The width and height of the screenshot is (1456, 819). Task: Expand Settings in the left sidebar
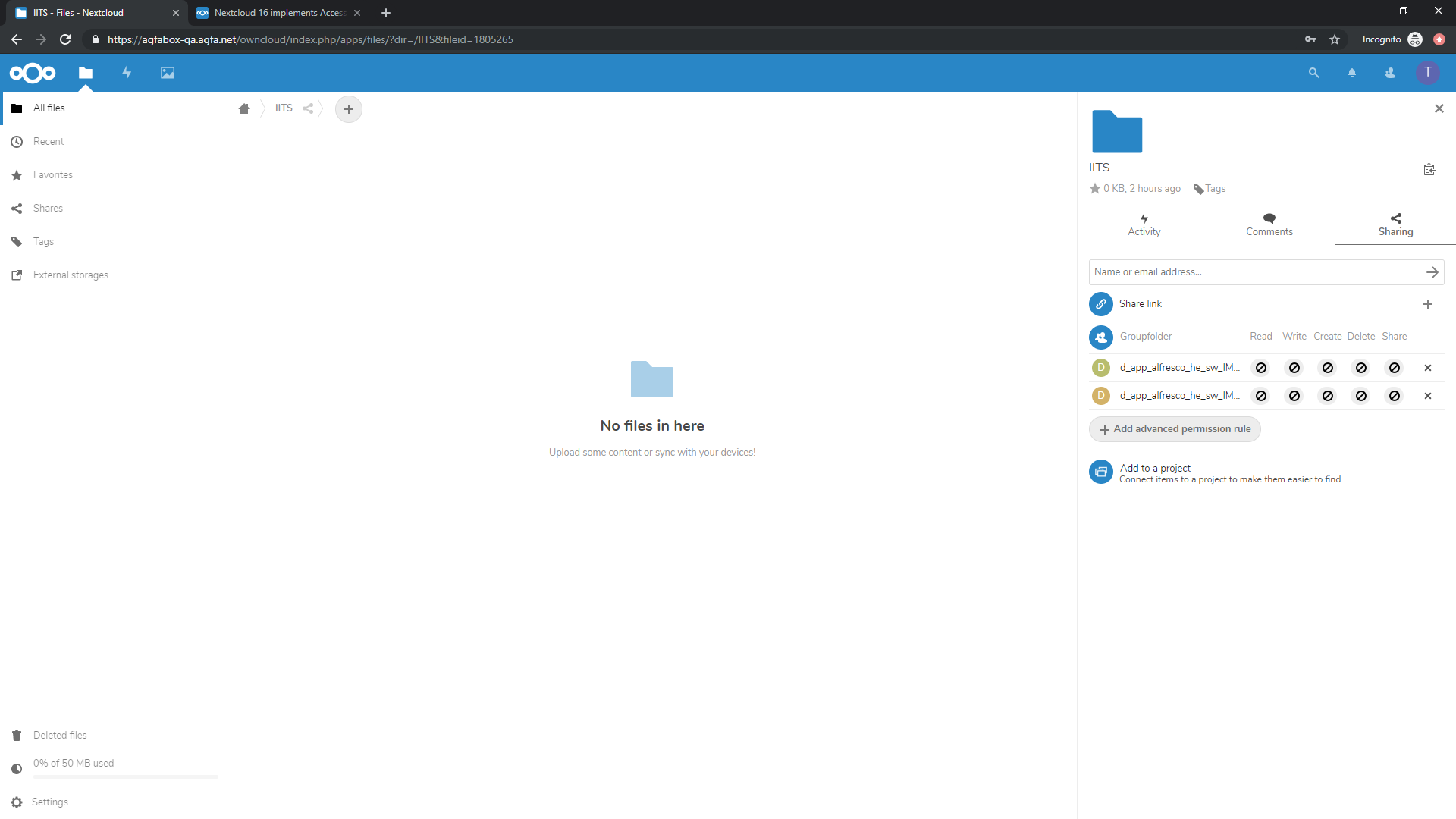coord(49,802)
